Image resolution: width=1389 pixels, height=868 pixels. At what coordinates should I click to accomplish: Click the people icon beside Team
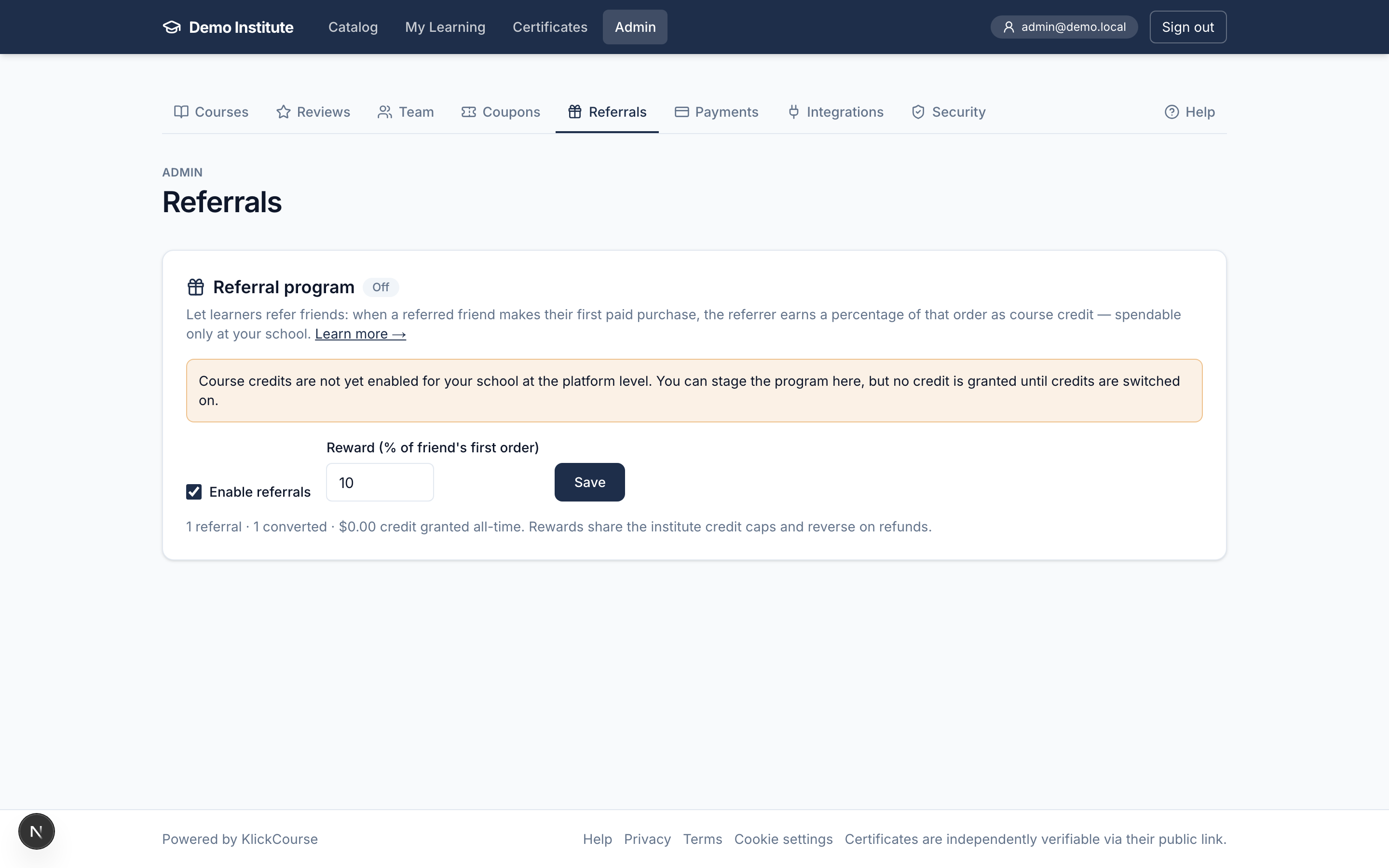pyautogui.click(x=384, y=112)
